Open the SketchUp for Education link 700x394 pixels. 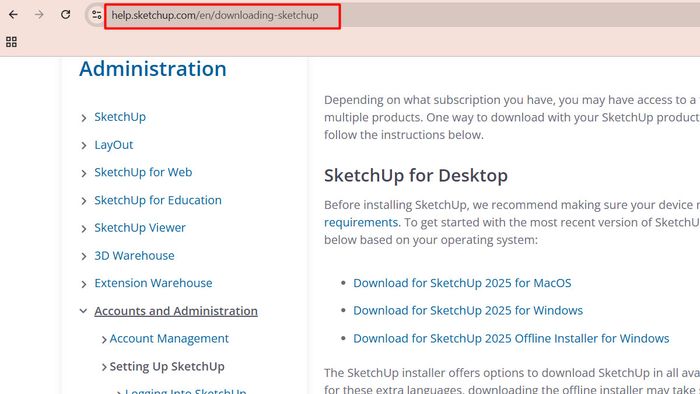(x=158, y=200)
